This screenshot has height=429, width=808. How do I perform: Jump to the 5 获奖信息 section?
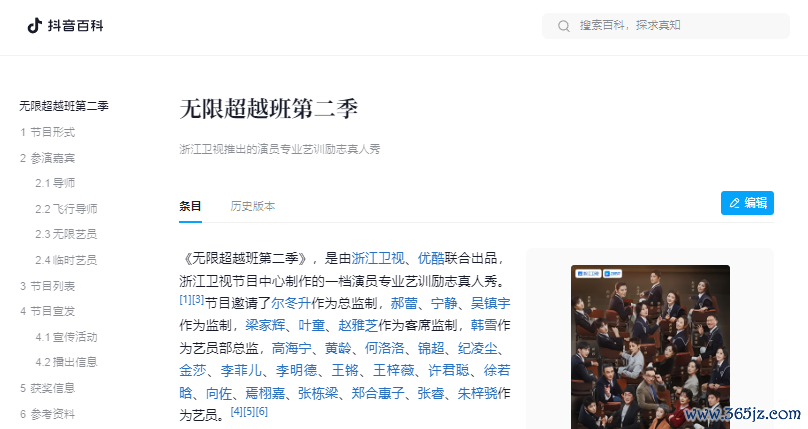click(x=47, y=388)
